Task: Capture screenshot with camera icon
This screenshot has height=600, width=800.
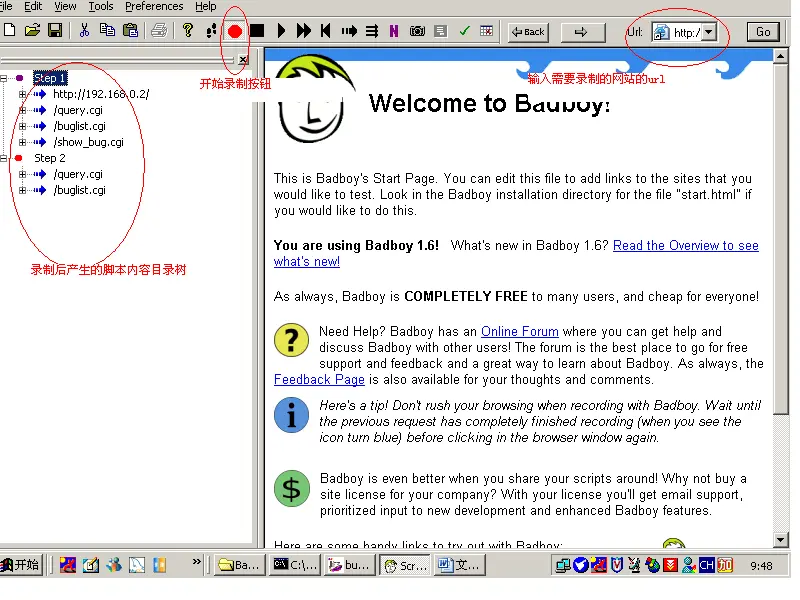Action: coord(417,32)
